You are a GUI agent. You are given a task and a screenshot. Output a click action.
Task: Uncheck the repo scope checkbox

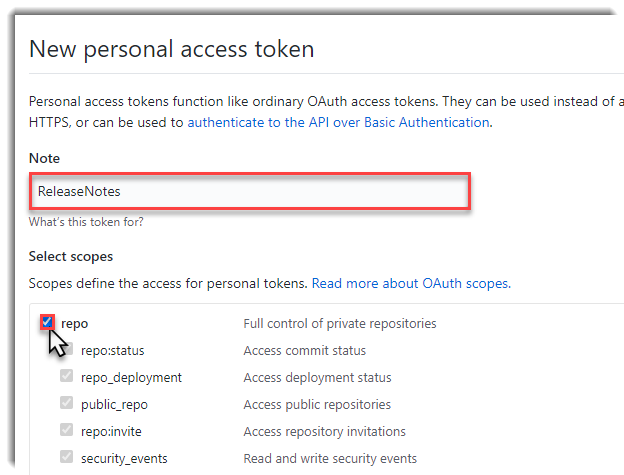[x=47, y=322]
